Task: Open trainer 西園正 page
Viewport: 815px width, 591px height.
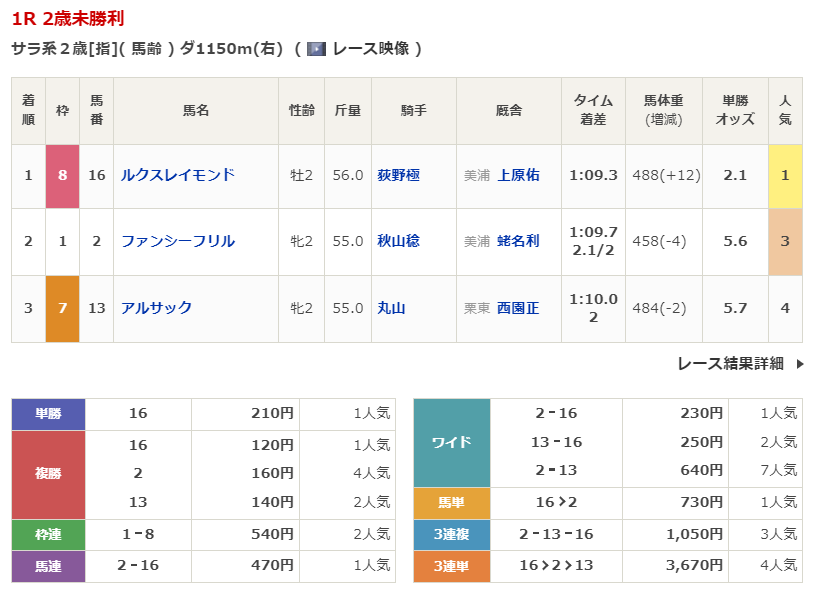Action: [518, 308]
